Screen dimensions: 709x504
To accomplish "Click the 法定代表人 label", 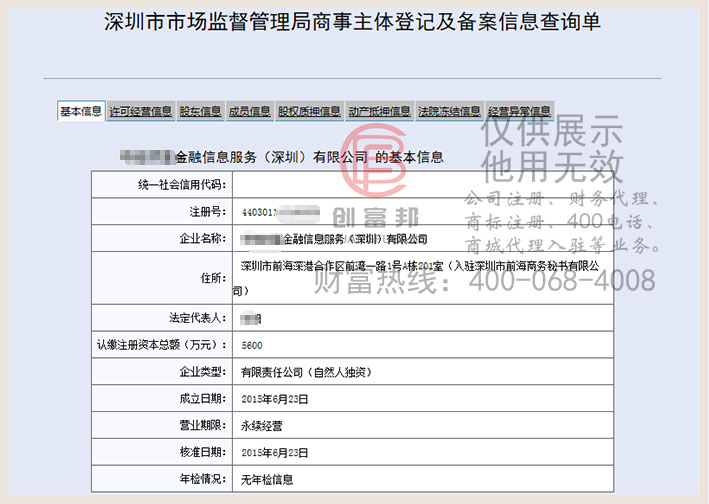I will [x=198, y=318].
